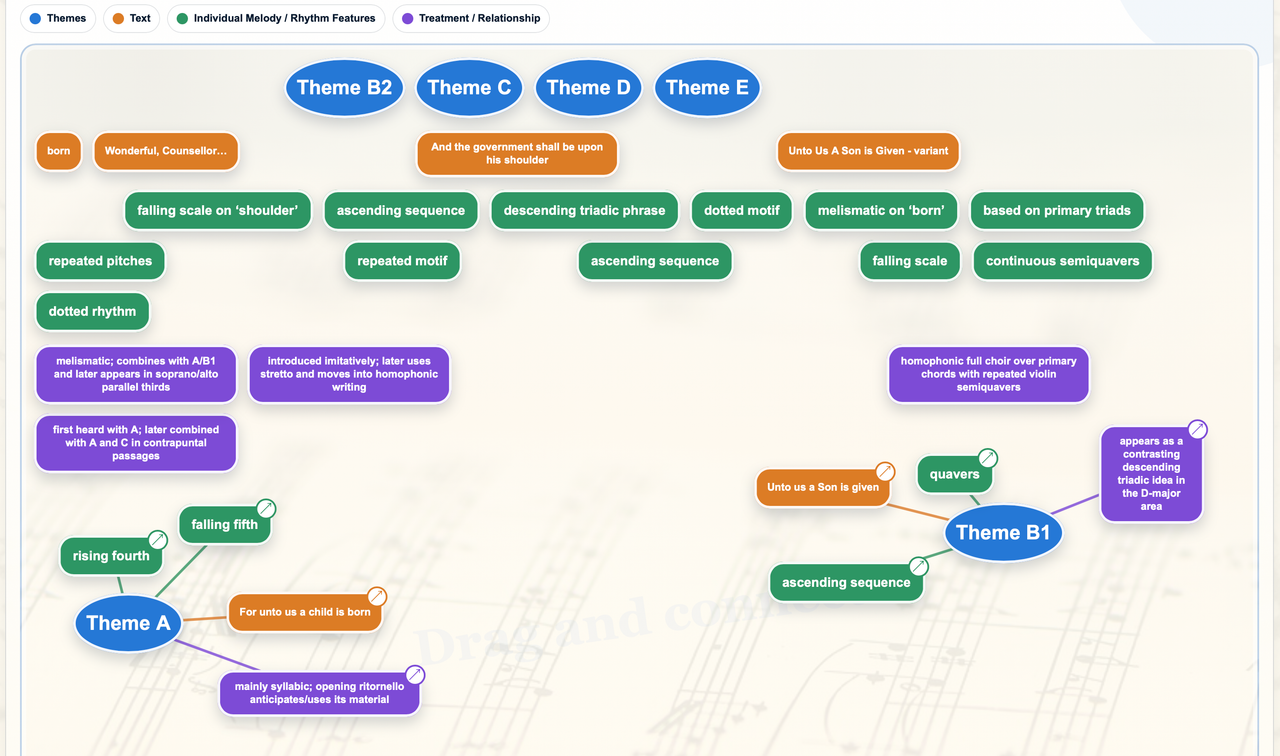Click detach icon on 'appears as a contrasting' card
This screenshot has height=756, width=1280.
pos(1197,430)
